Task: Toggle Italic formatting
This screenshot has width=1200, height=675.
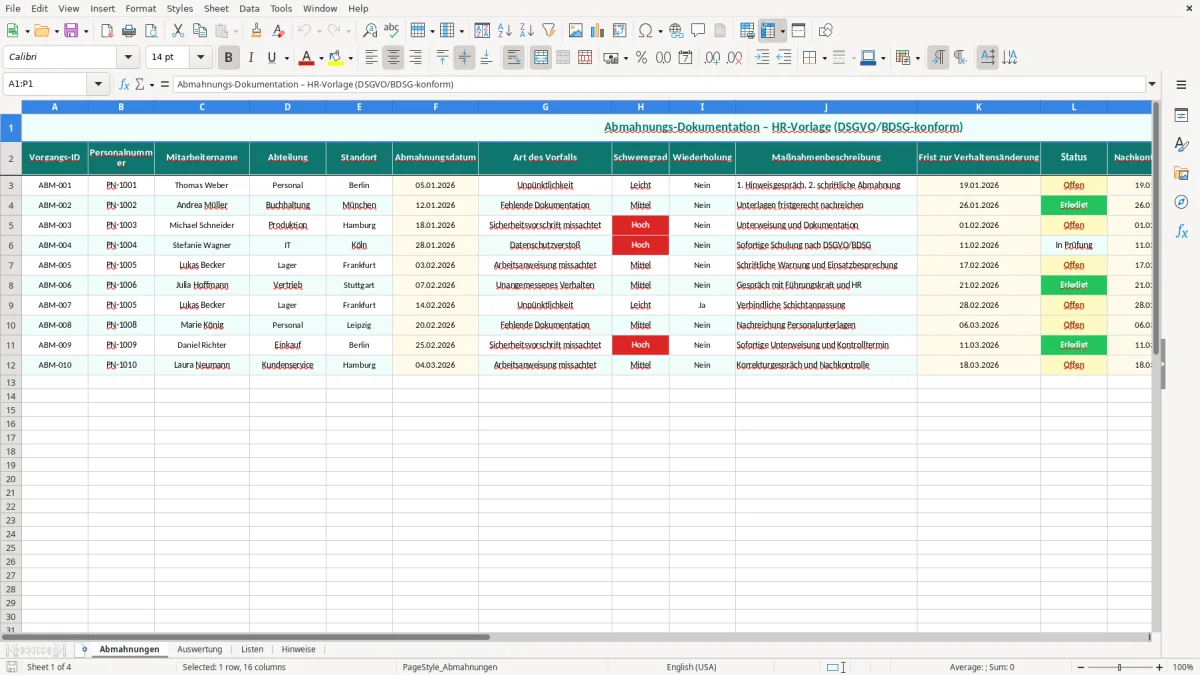Action: (251, 58)
